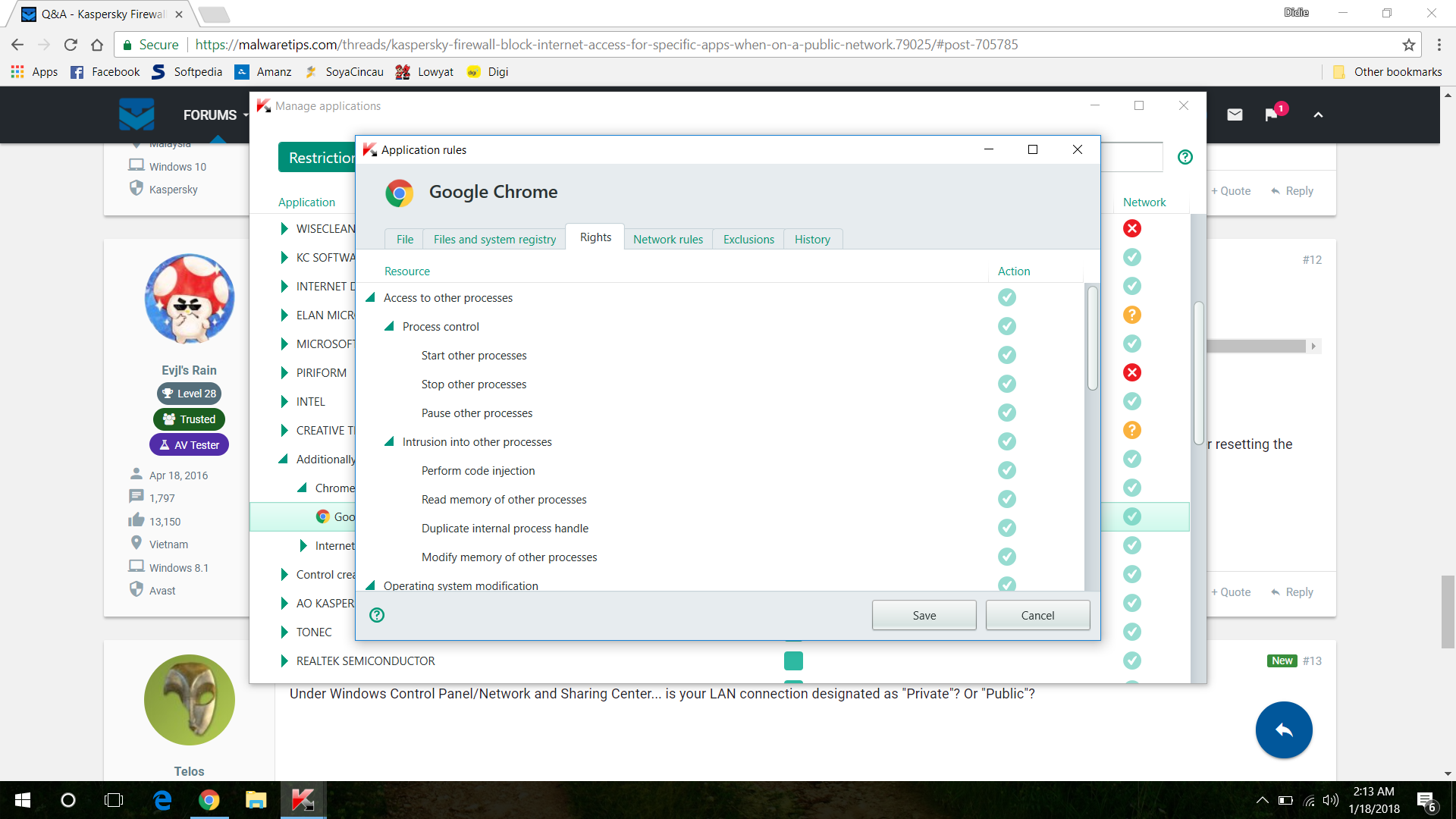Expand the PIRIFORM application group
This screenshot has height=819, width=1456.
point(284,372)
